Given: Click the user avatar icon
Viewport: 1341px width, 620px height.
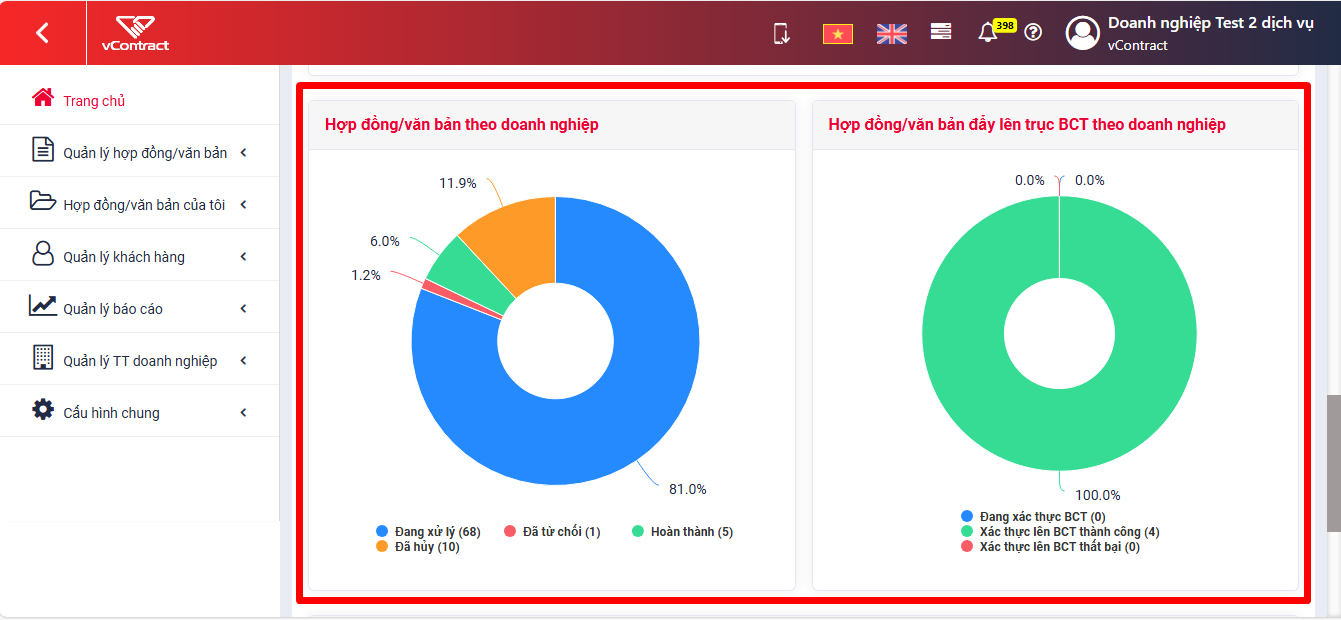Looking at the screenshot, I should (1083, 33).
